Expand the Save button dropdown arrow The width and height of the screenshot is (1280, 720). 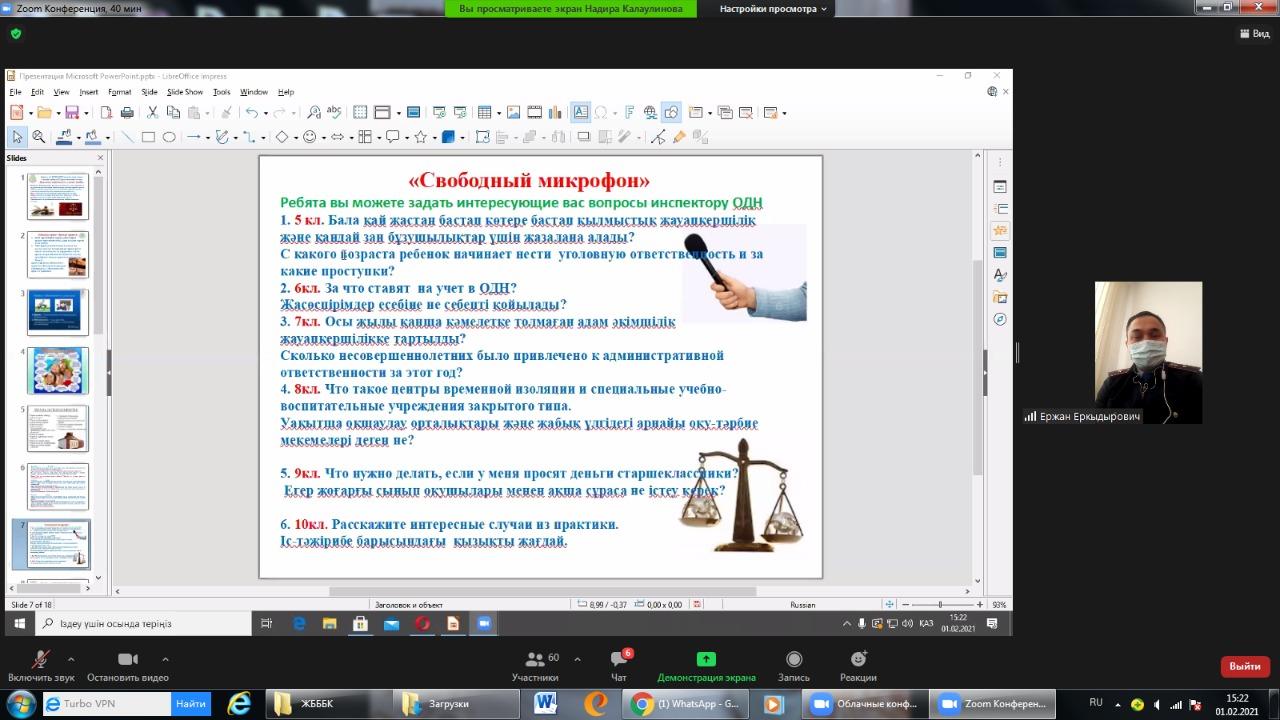tap(87, 113)
